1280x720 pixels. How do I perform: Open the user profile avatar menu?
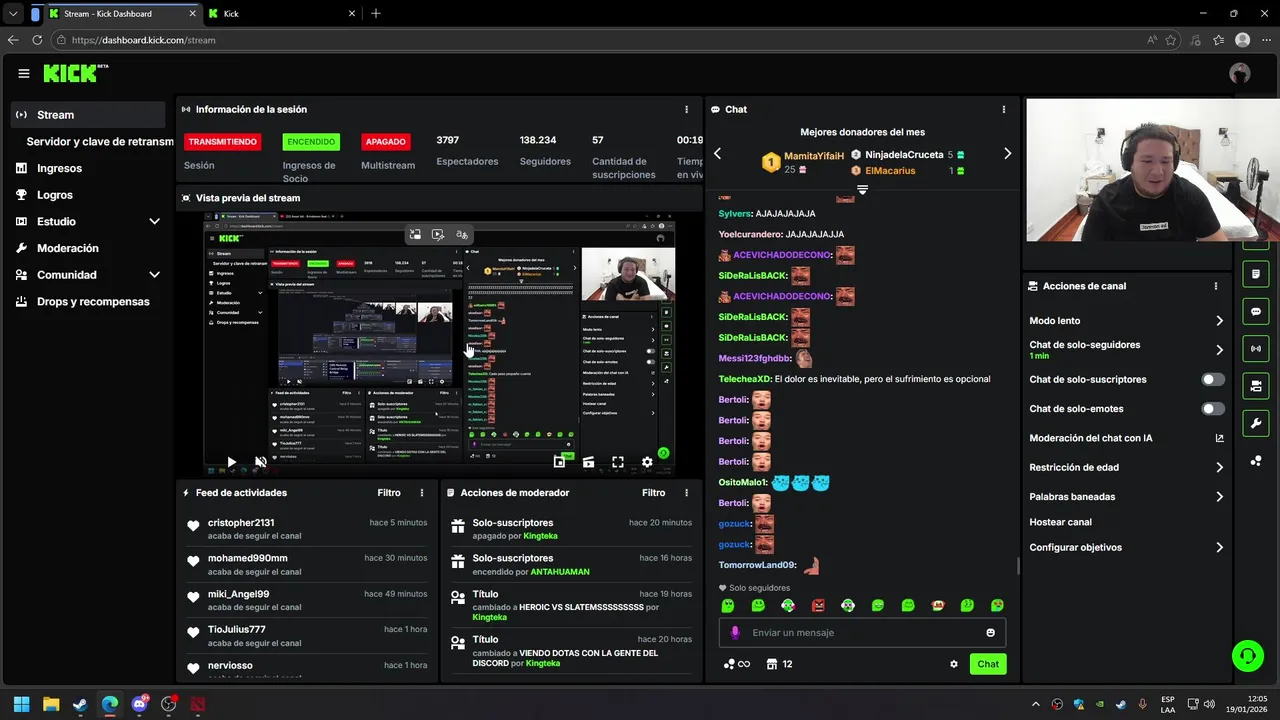pos(1240,73)
